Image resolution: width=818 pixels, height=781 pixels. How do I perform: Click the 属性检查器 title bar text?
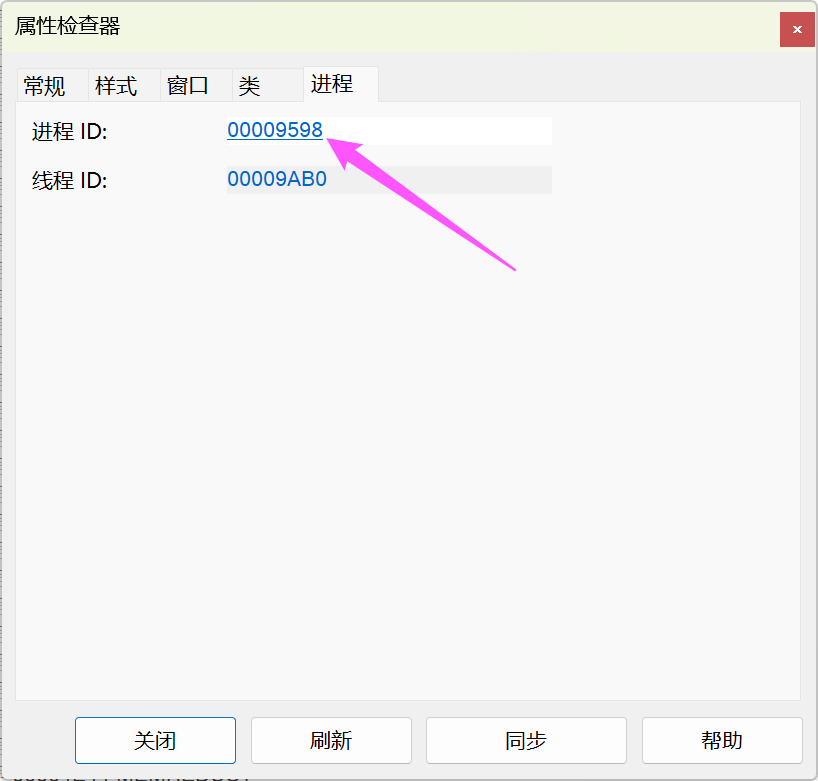67,27
